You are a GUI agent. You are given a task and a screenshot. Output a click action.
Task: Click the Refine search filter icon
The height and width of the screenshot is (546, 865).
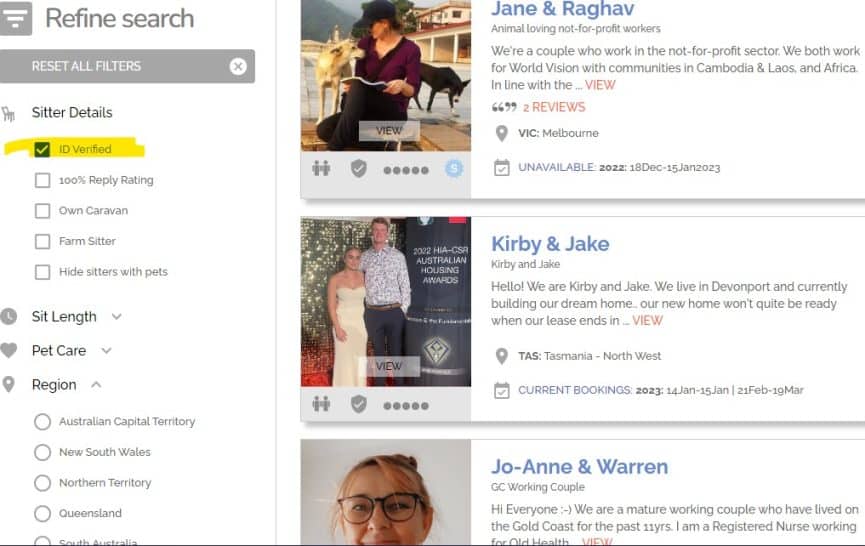point(16,18)
